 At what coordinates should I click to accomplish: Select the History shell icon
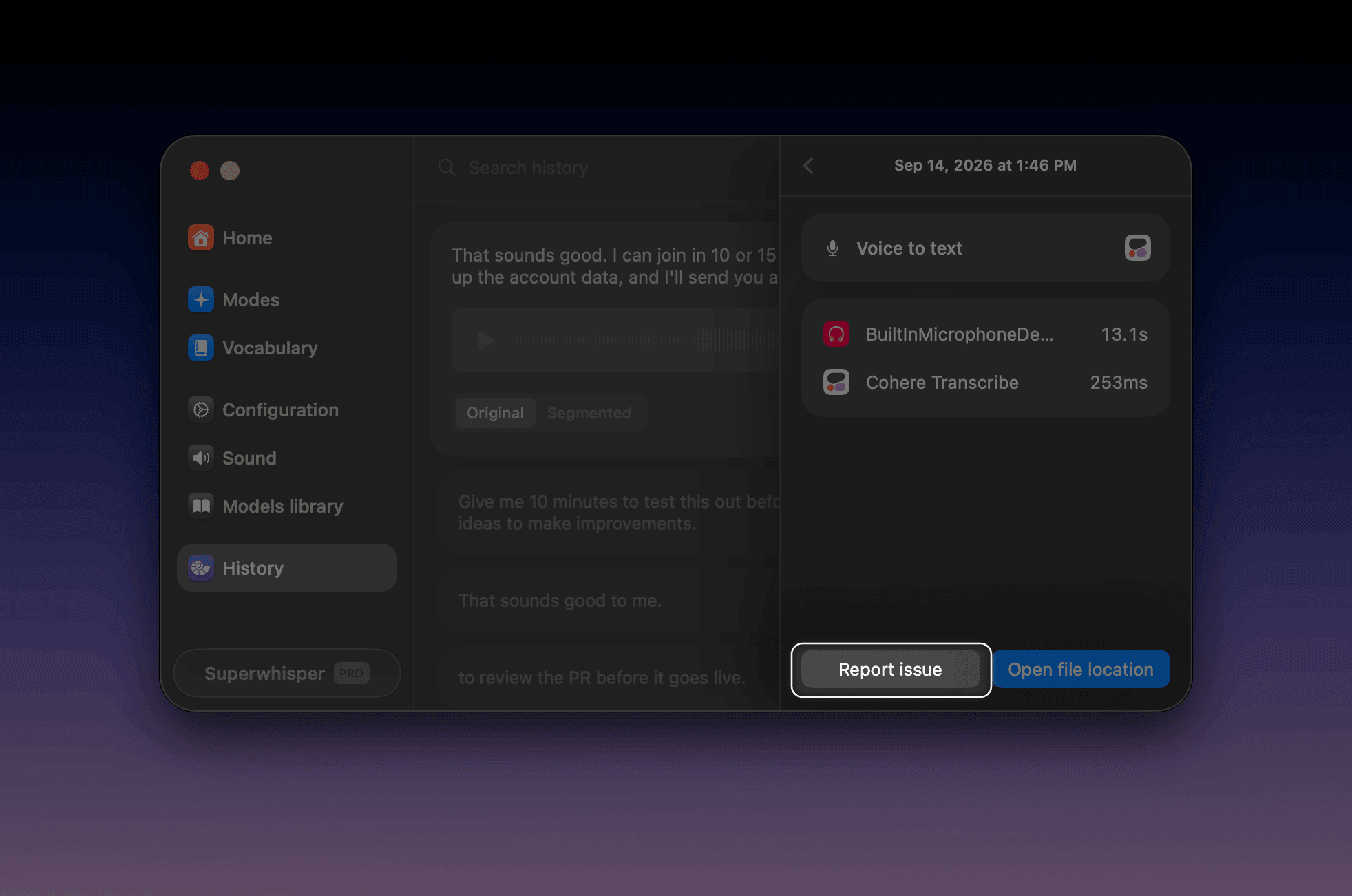(x=201, y=568)
